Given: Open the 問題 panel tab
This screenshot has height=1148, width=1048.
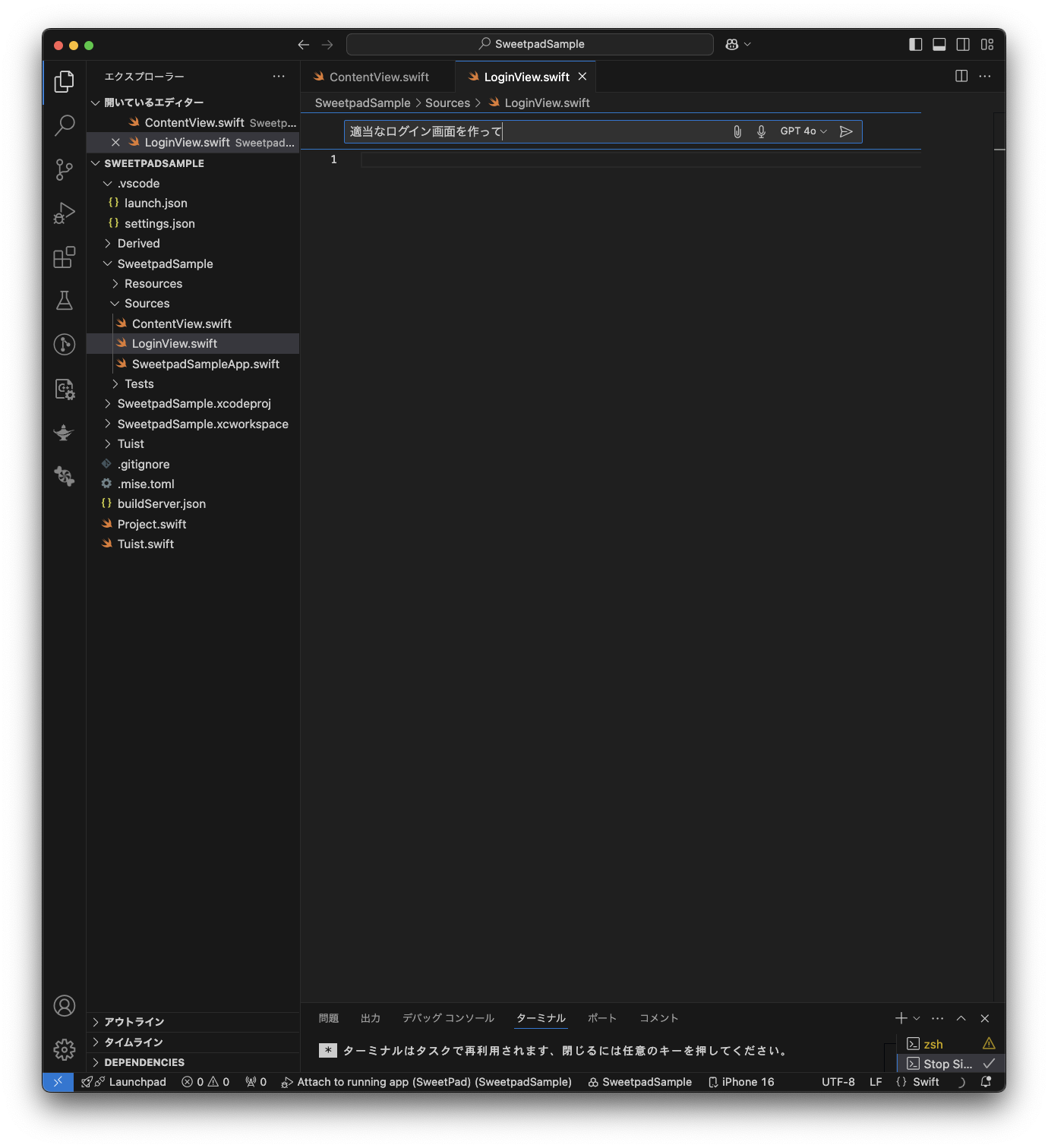Looking at the screenshot, I should pyautogui.click(x=329, y=1018).
